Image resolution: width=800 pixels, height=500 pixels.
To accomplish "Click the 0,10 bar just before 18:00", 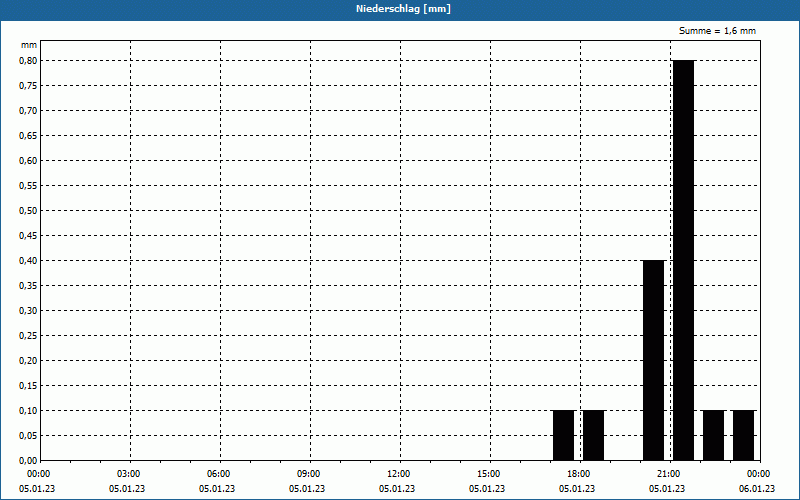I will (x=564, y=435).
